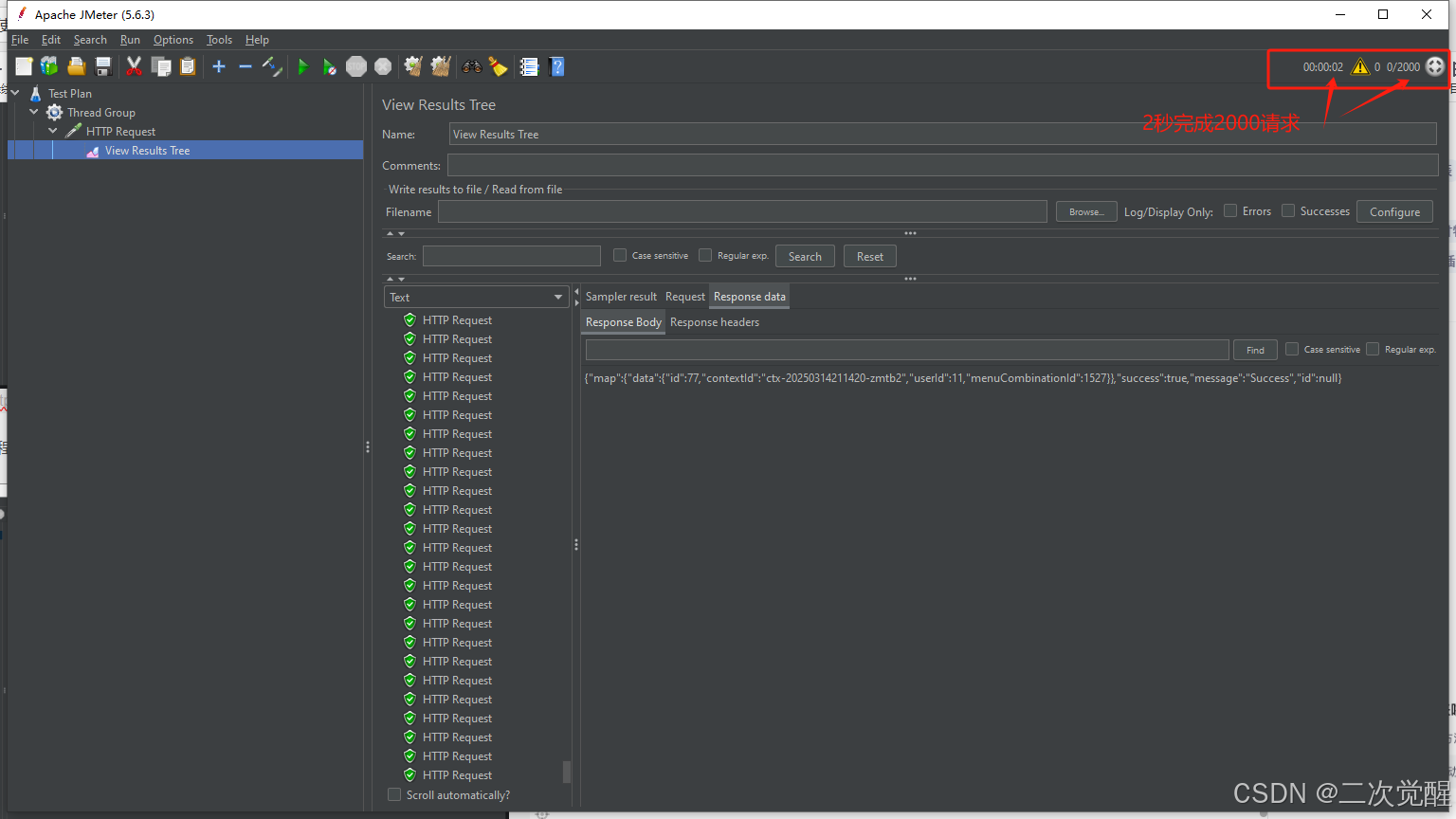This screenshot has width=1456, height=819.
Task: Click the Stop test icon
Action: point(356,66)
